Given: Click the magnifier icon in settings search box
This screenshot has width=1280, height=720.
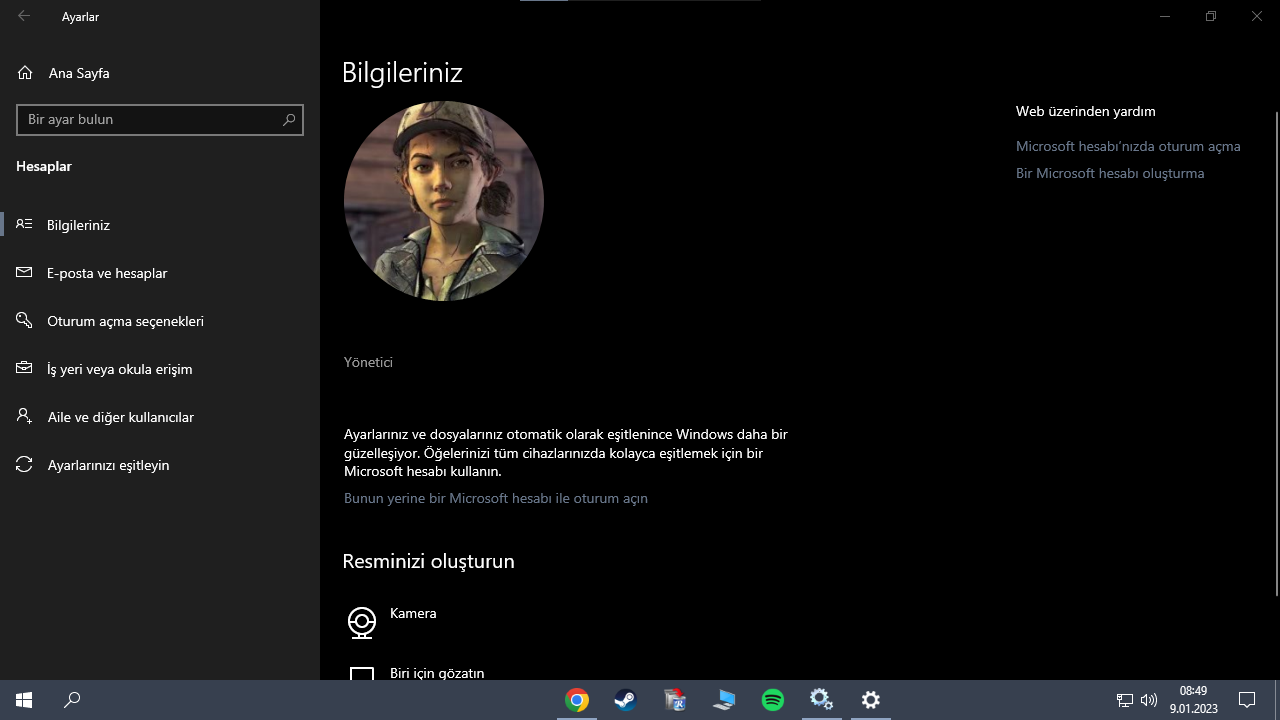Looking at the screenshot, I should click(x=289, y=120).
